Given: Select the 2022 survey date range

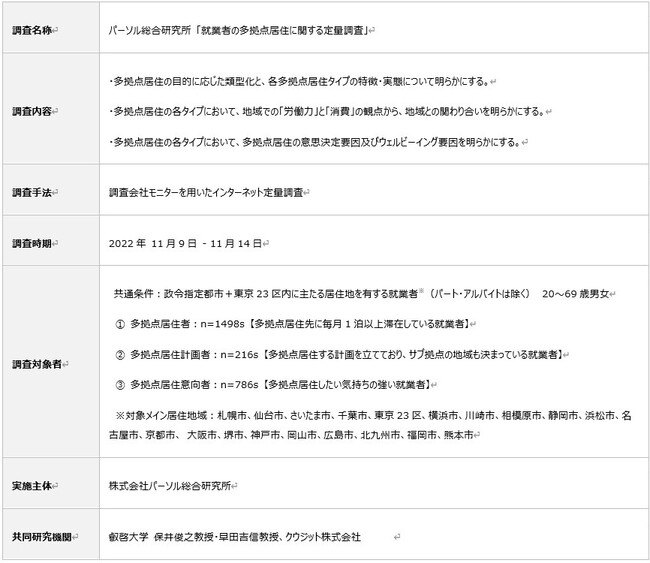Looking at the screenshot, I should pos(187,243).
